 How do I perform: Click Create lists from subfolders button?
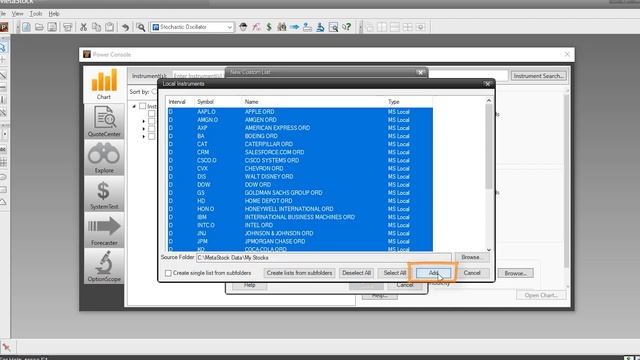coord(299,273)
